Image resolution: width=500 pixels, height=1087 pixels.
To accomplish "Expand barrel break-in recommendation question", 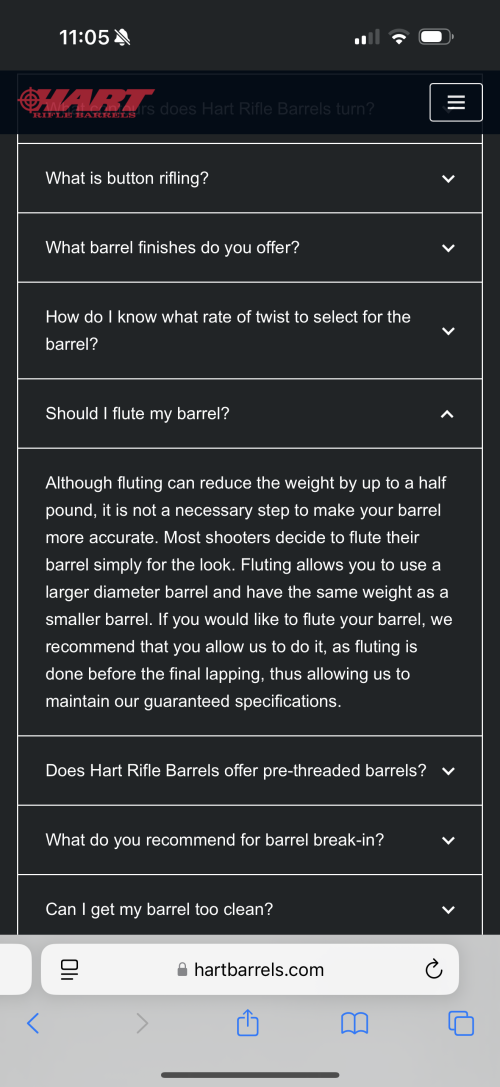I will point(250,840).
